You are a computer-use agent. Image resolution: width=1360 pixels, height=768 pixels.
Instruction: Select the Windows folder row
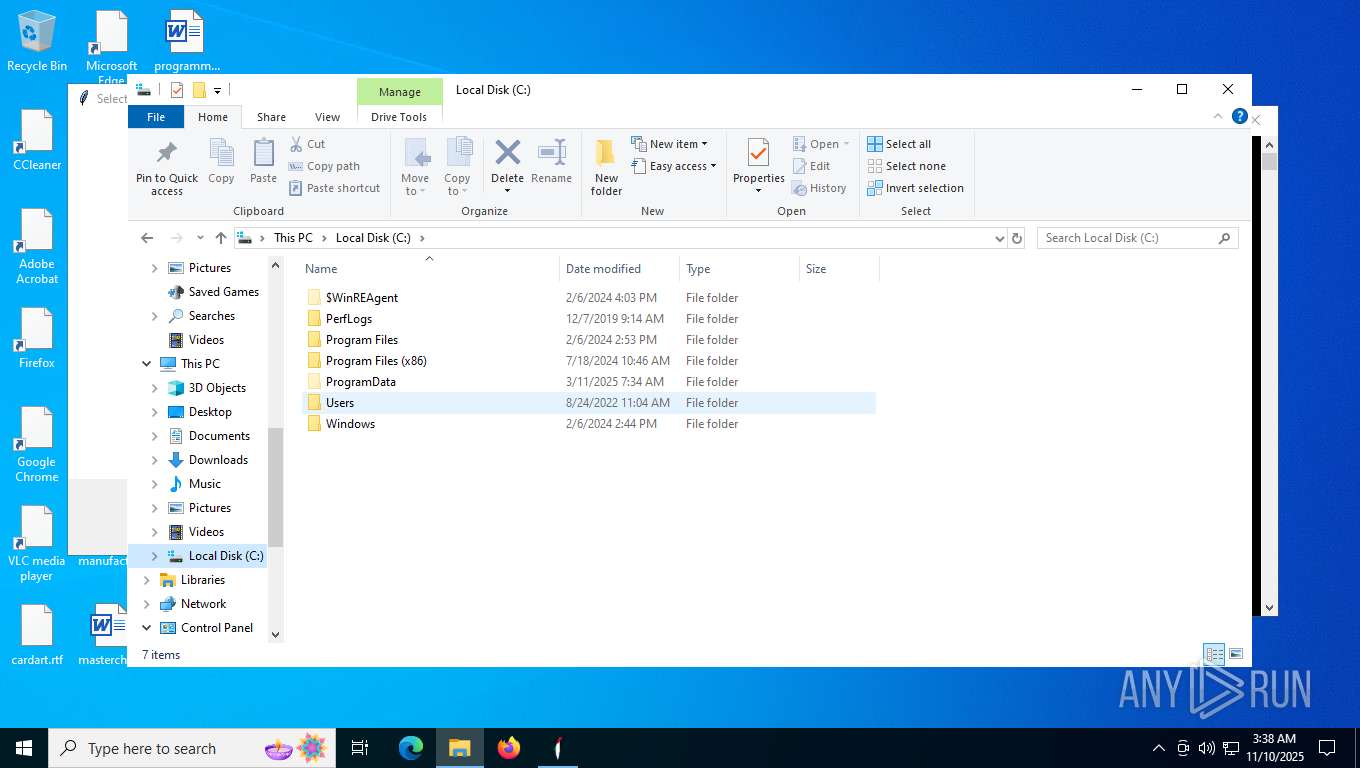click(589, 424)
